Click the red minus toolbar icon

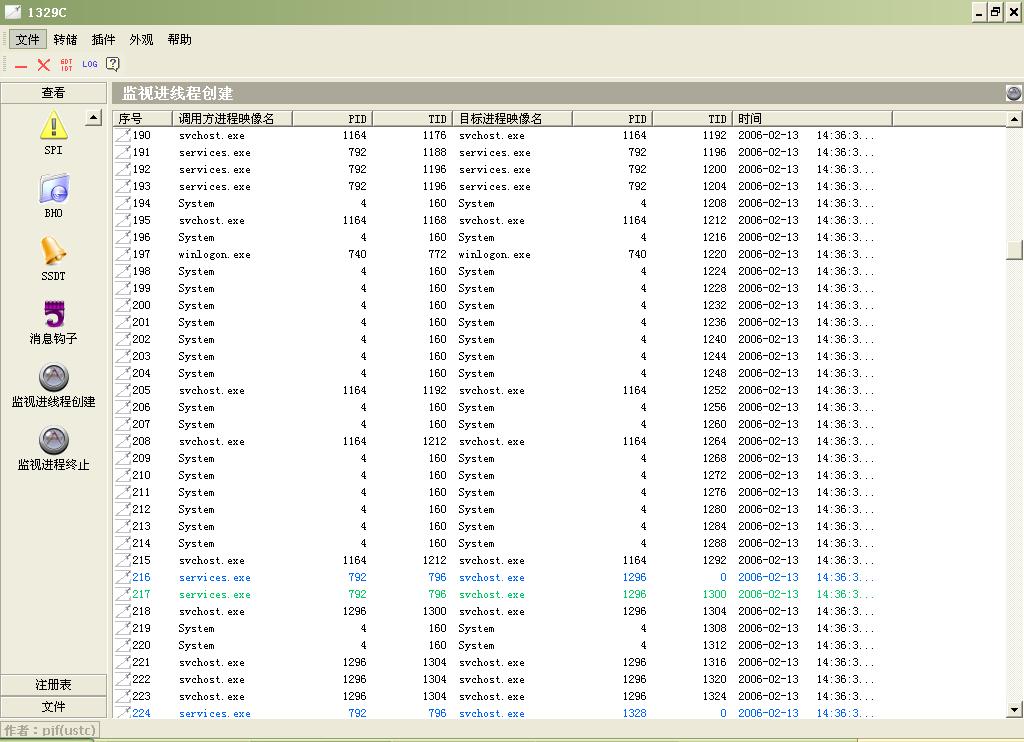click(x=21, y=65)
